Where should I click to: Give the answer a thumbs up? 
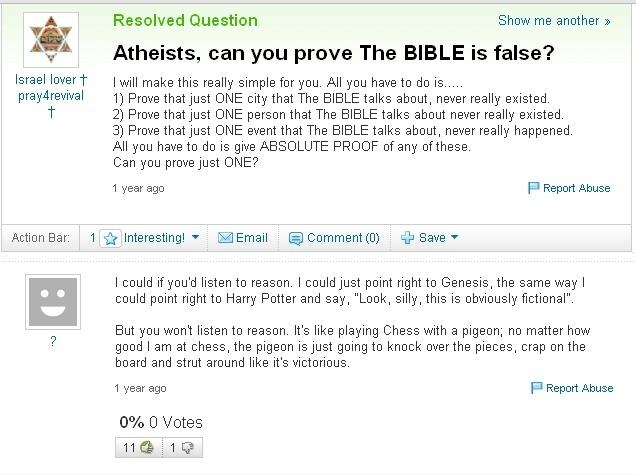(x=145, y=447)
